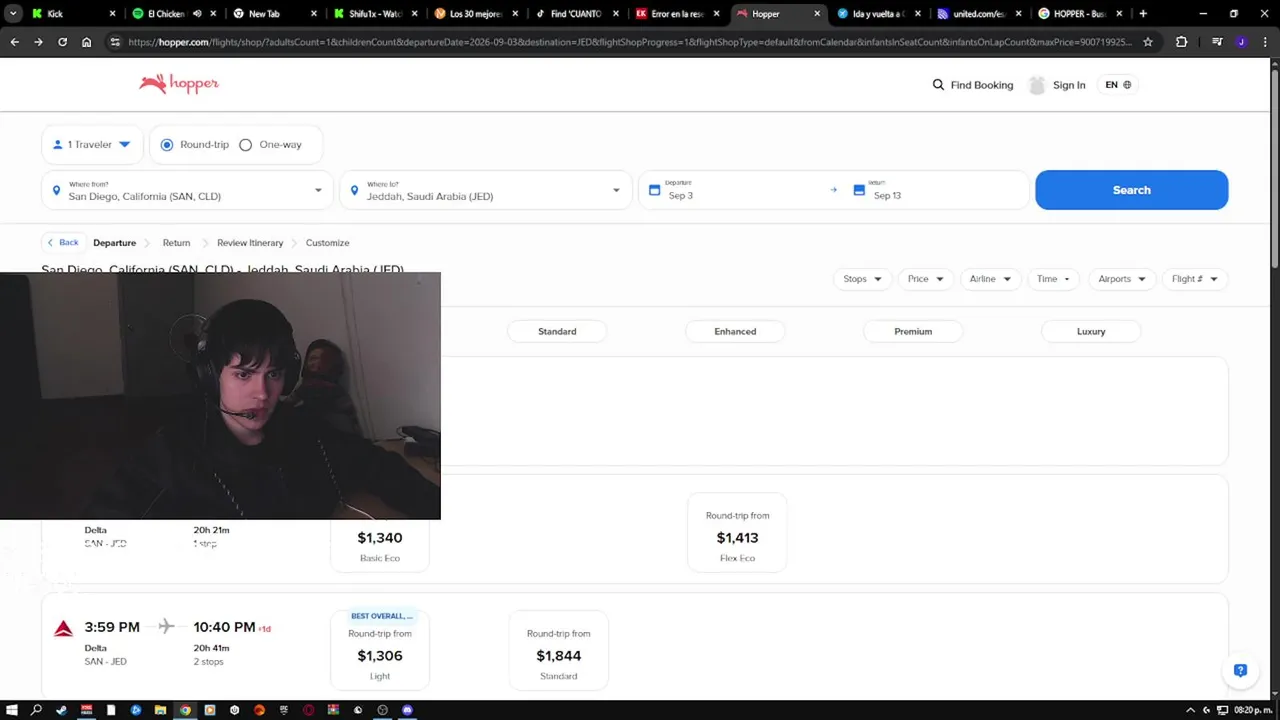Show hidden system tray icons
This screenshot has width=1280, height=720.
click(x=1190, y=710)
